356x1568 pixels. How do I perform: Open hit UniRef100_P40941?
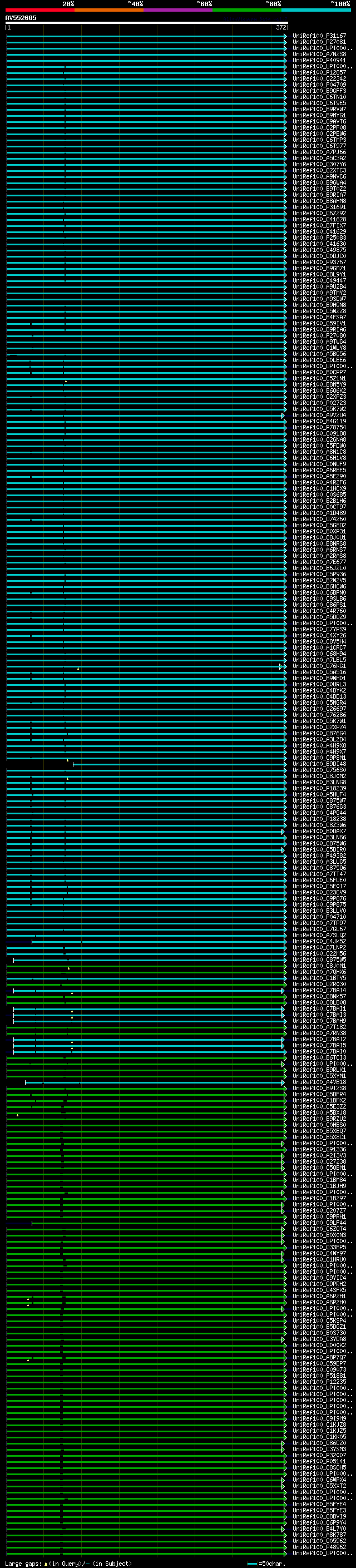pyautogui.click(x=319, y=60)
